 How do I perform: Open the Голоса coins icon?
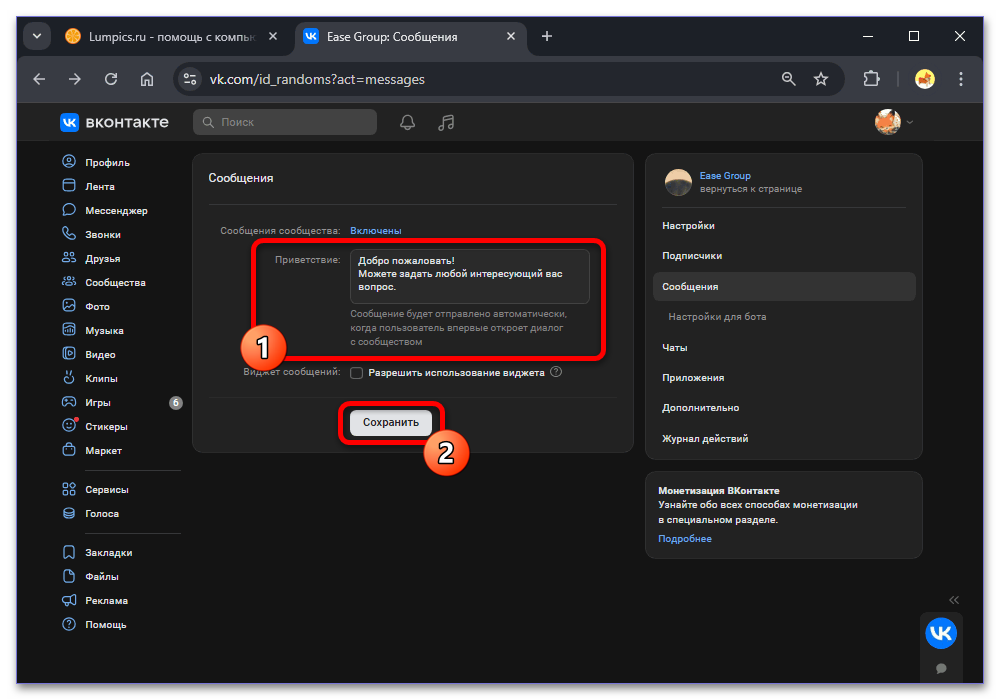tap(69, 513)
